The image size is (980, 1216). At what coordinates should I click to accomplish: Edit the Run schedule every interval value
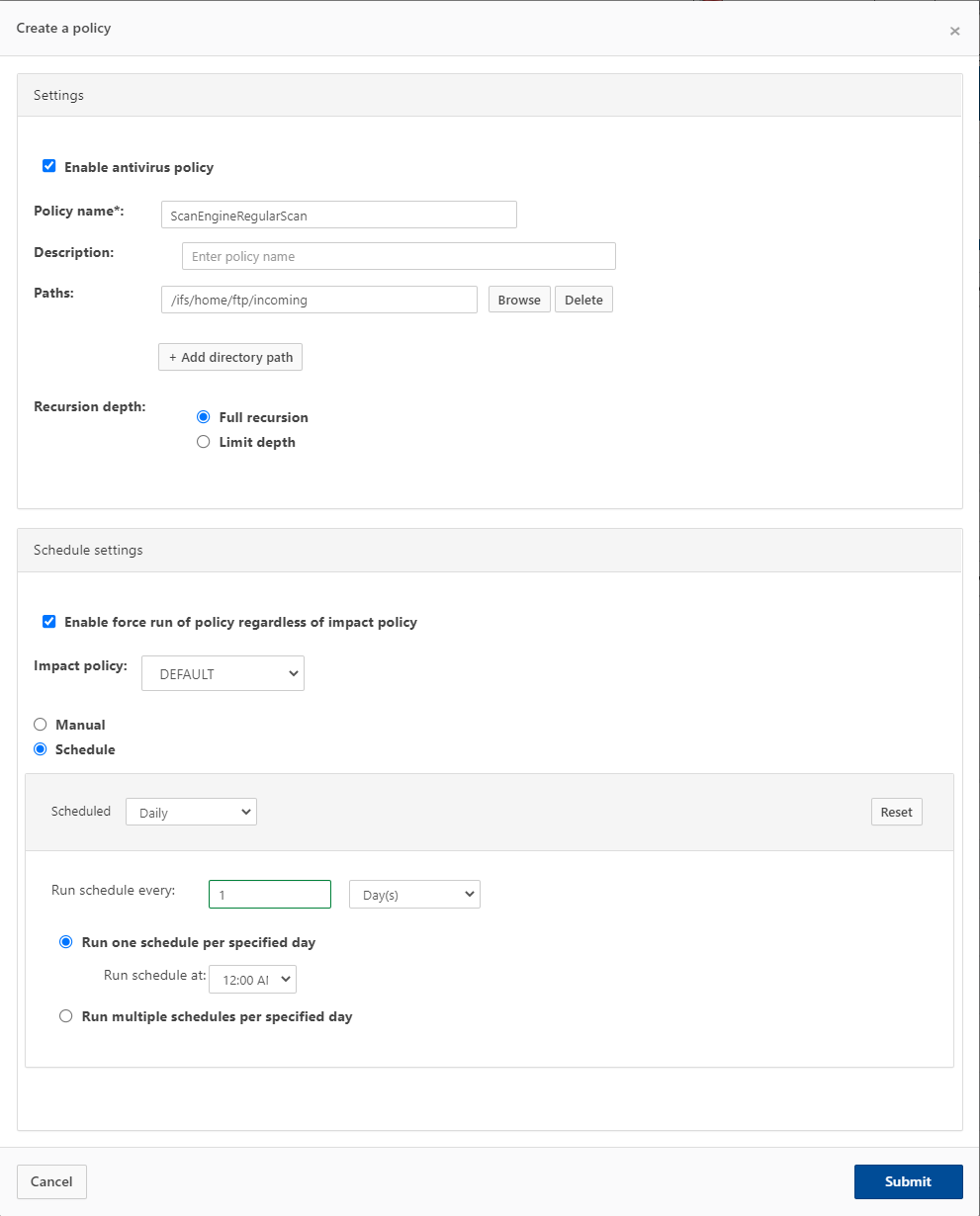269,894
